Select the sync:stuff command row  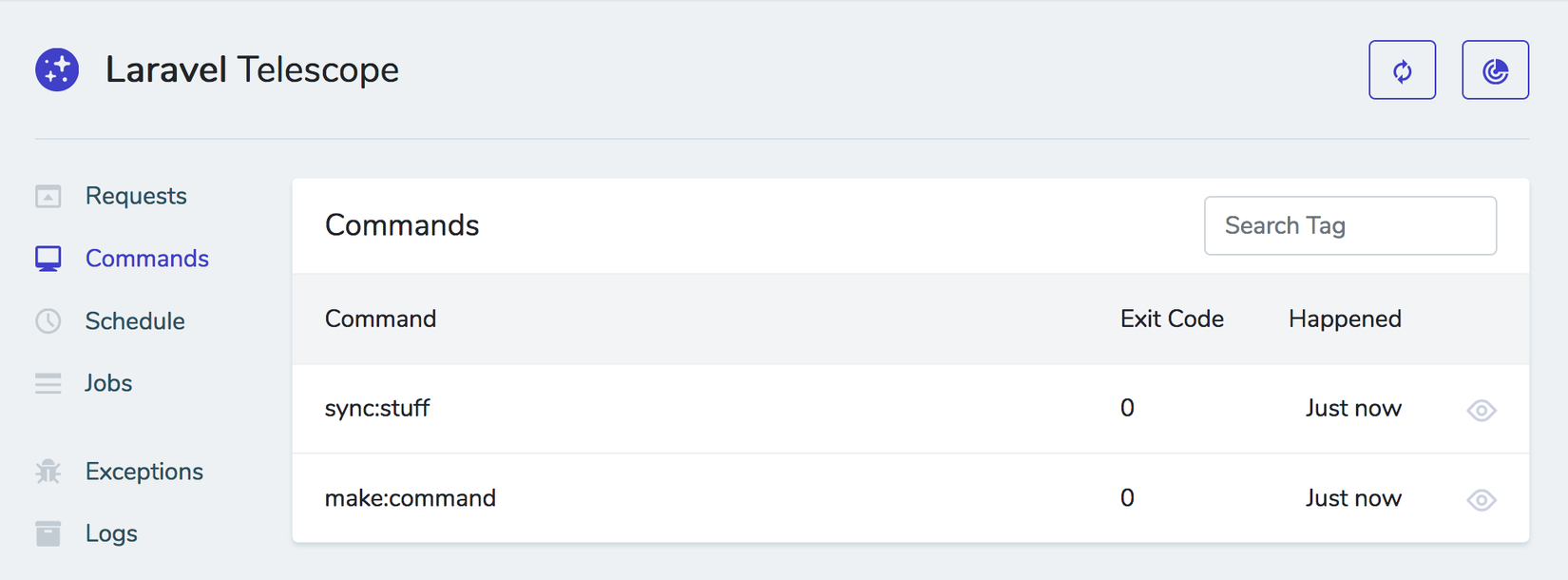coord(377,409)
